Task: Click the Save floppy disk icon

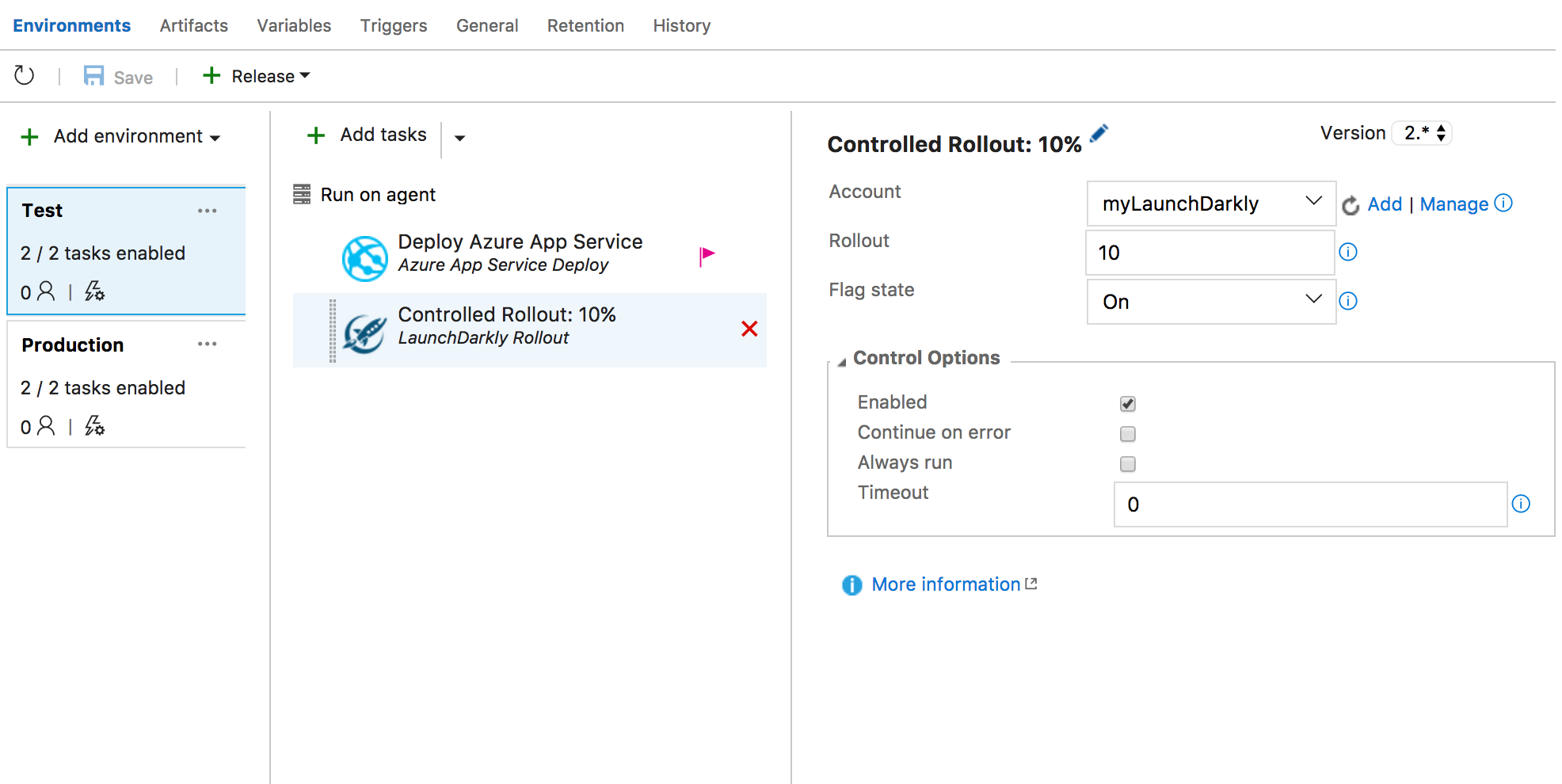Action: [x=94, y=76]
